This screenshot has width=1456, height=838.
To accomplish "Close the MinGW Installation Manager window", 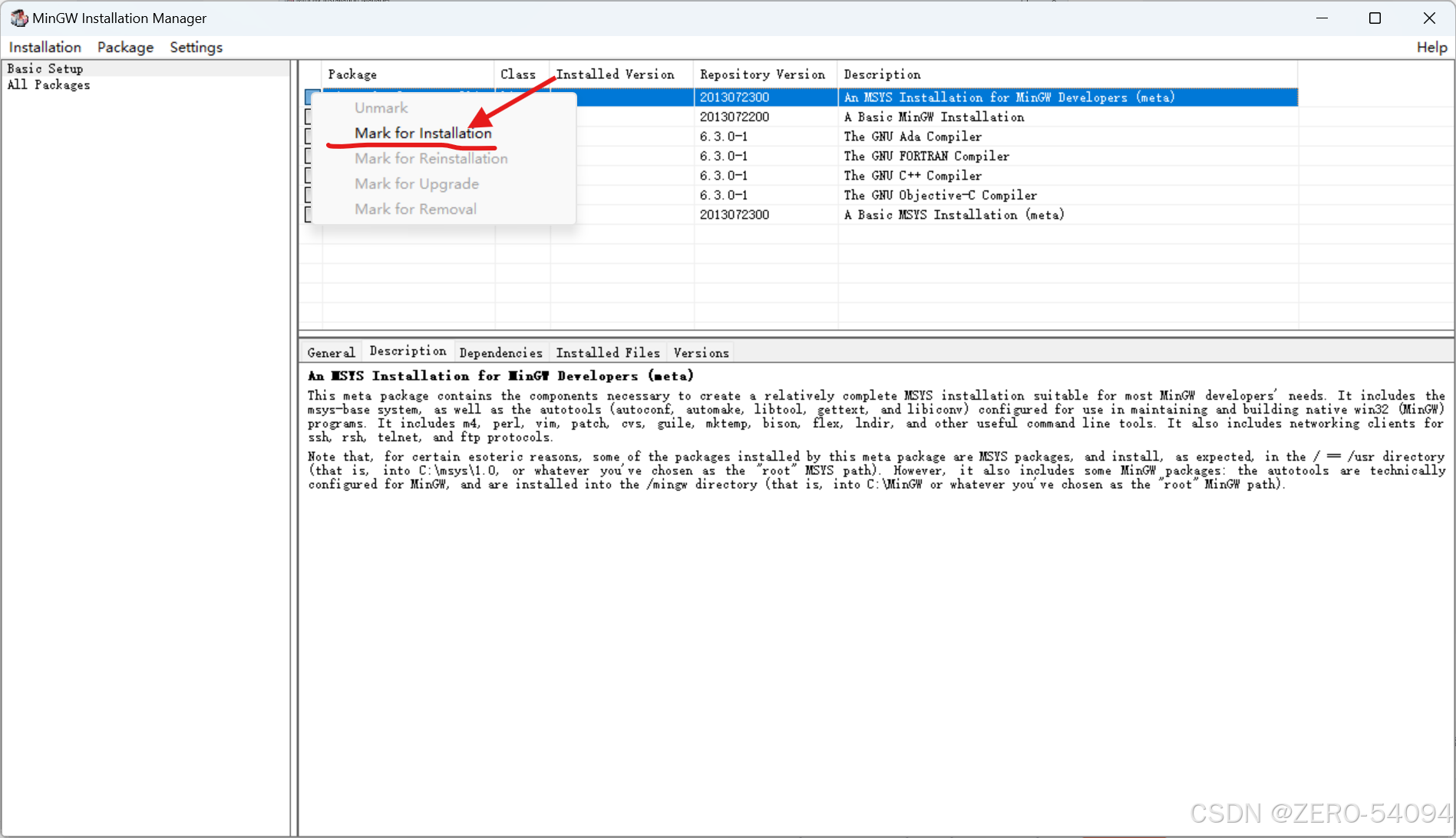I will point(1428,18).
